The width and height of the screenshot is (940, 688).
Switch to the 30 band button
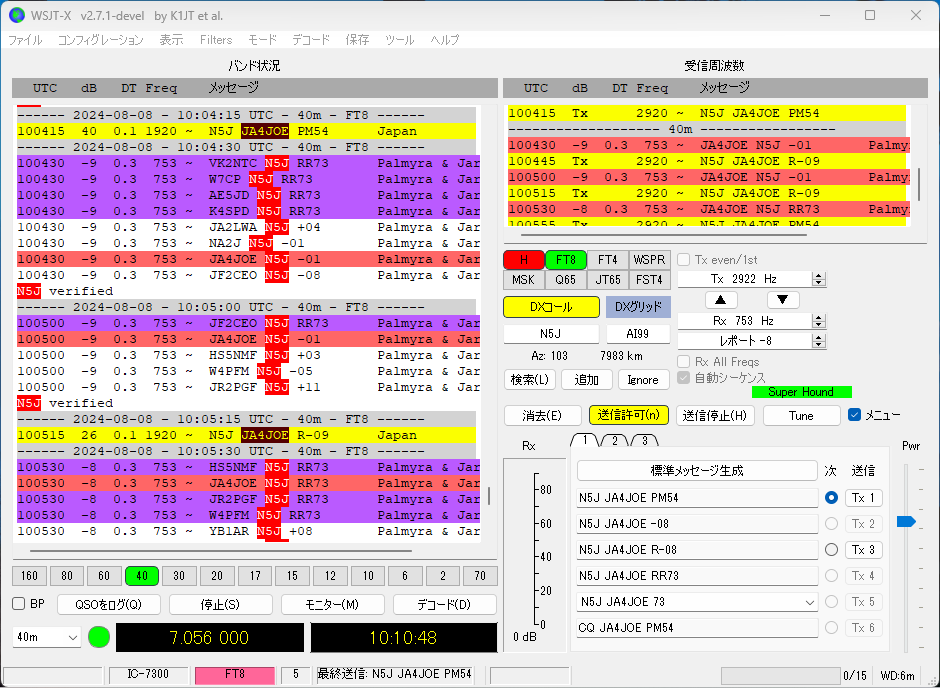point(179,576)
